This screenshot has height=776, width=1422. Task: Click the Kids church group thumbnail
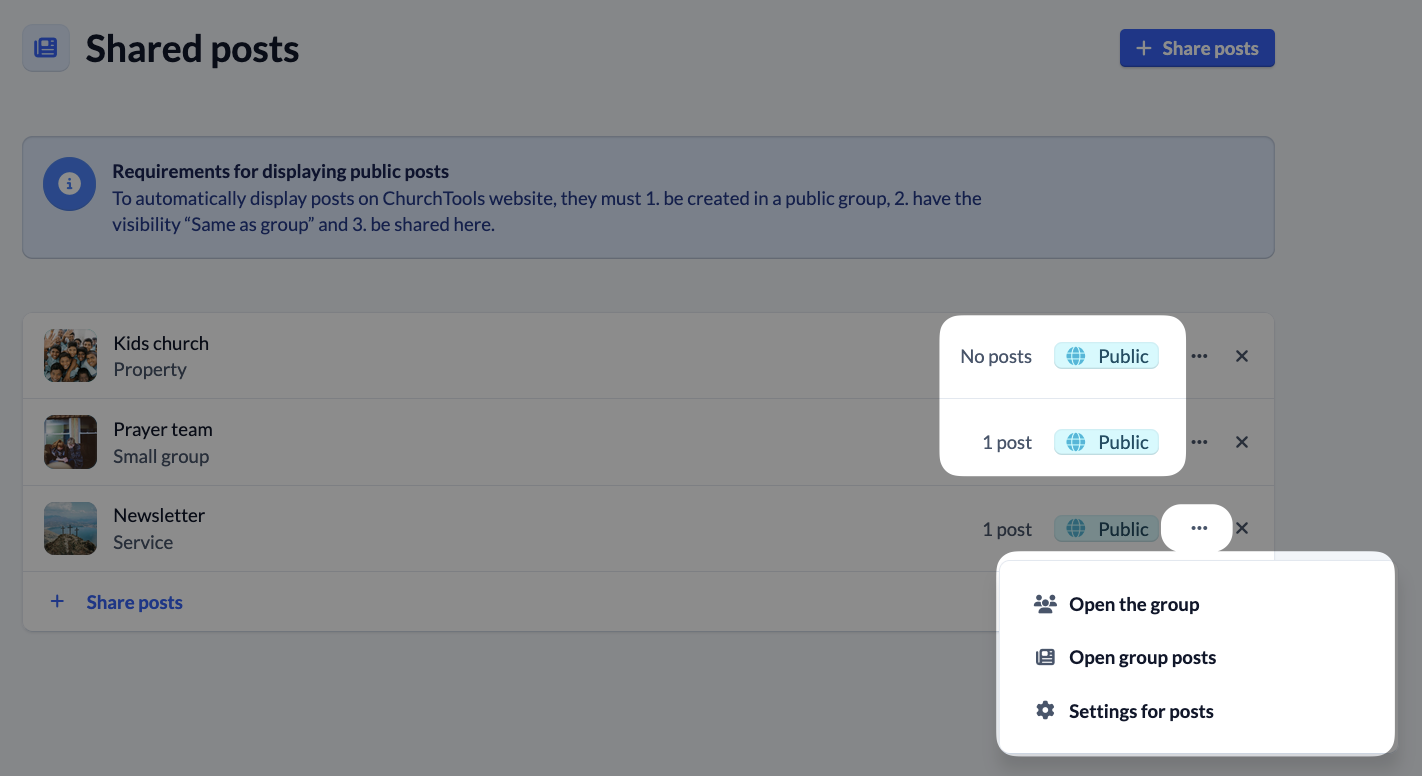pos(71,356)
